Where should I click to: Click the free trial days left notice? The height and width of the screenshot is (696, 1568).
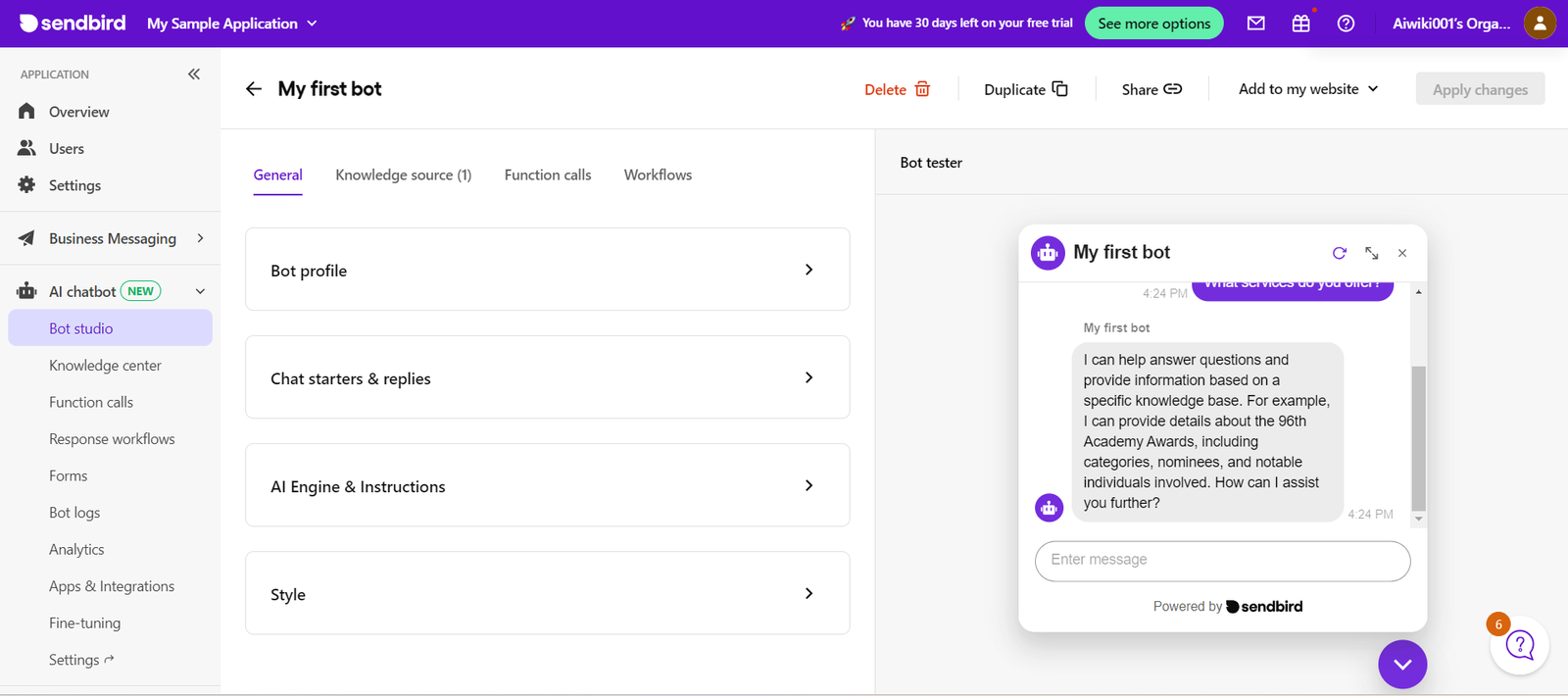pos(956,23)
